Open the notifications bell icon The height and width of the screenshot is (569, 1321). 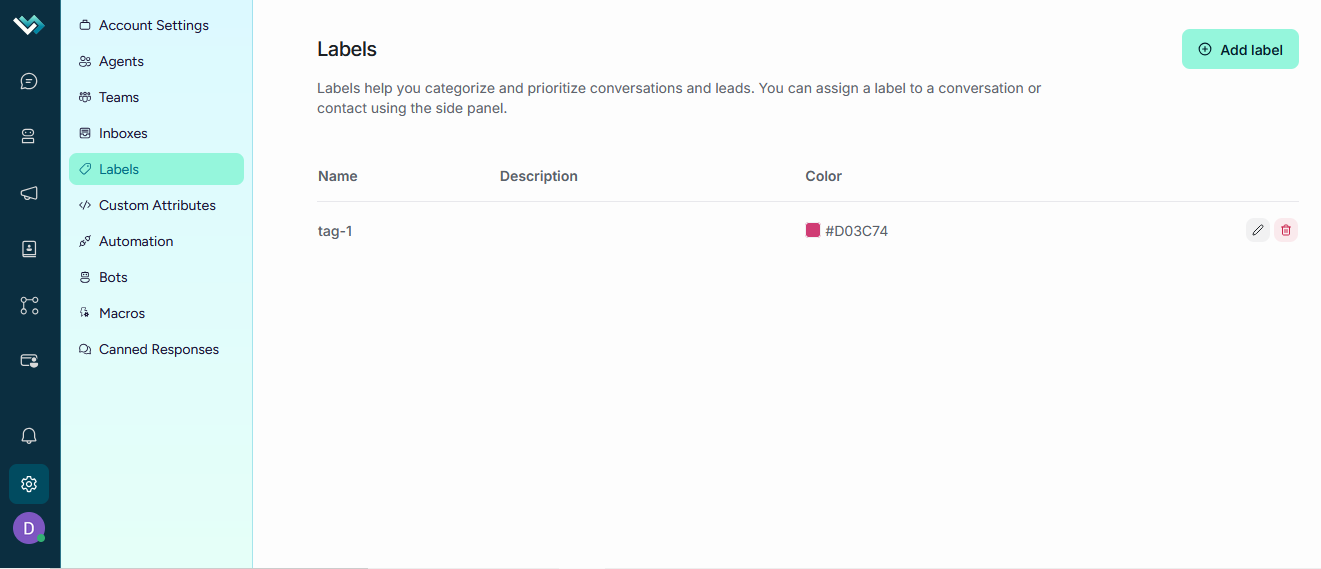tap(29, 436)
